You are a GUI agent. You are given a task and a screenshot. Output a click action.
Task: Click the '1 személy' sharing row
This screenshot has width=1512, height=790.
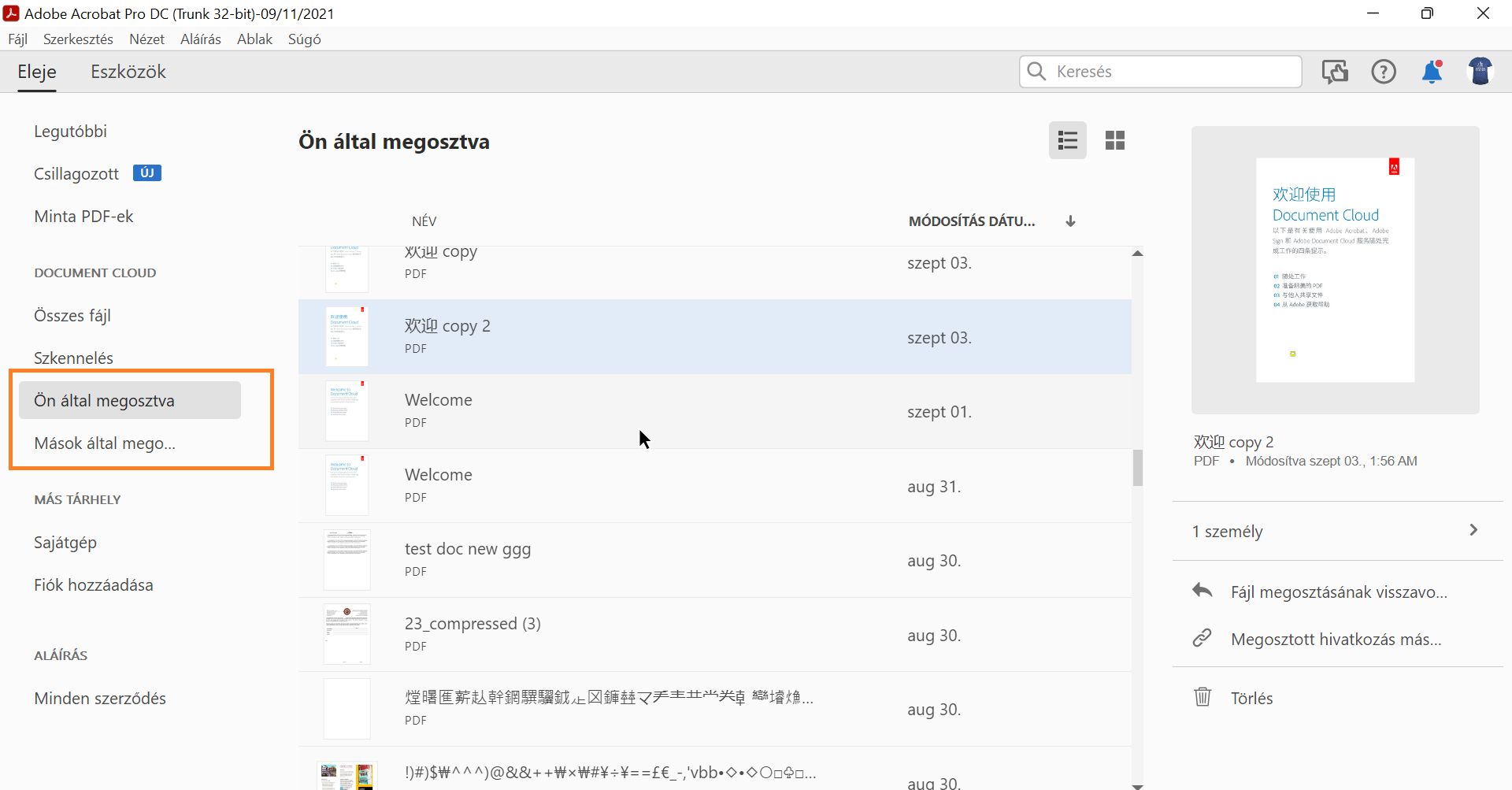[1337, 531]
